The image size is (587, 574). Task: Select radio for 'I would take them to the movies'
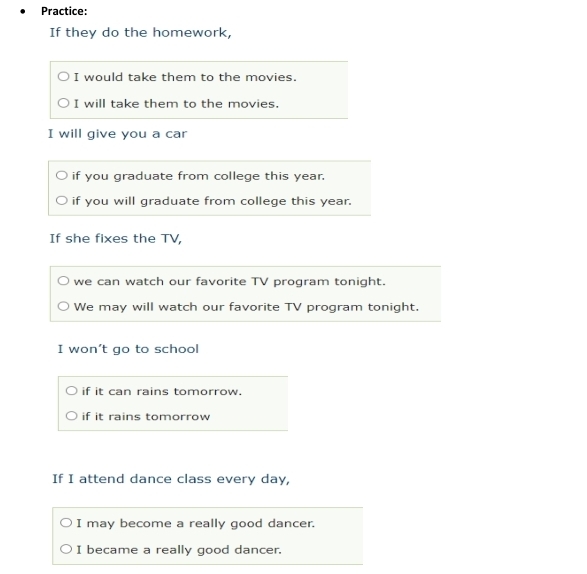point(63,76)
